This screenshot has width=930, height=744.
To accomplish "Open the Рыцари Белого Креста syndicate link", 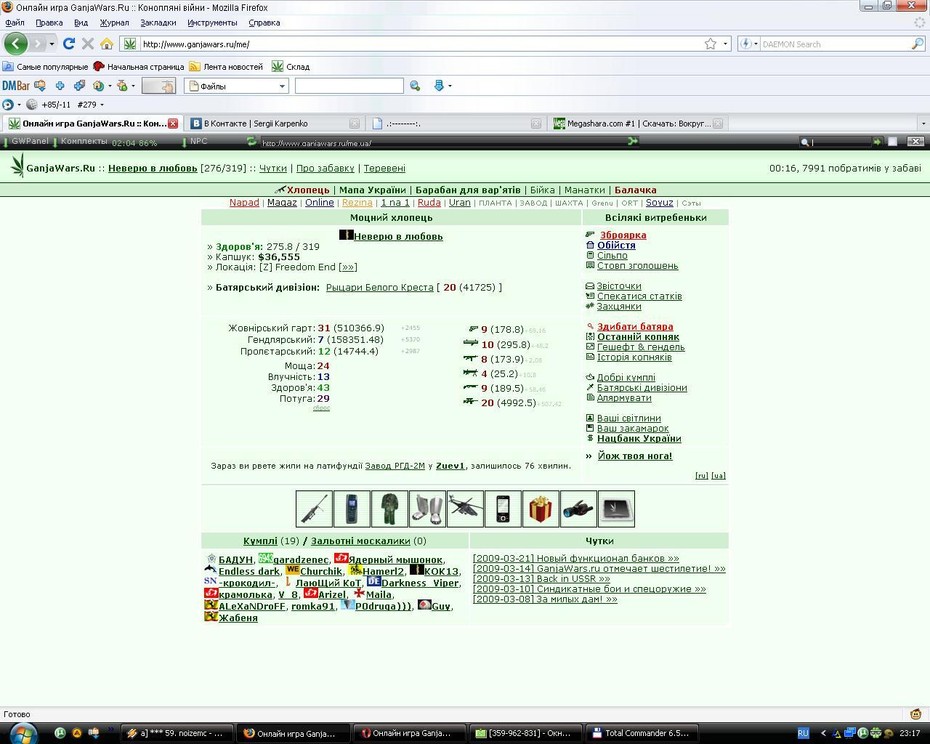I will point(380,287).
